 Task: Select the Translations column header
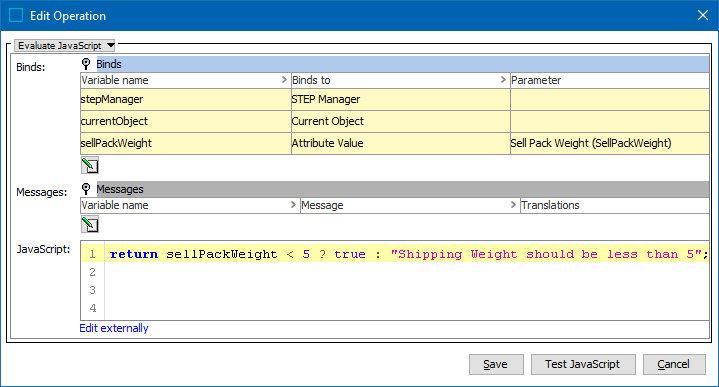[614, 205]
